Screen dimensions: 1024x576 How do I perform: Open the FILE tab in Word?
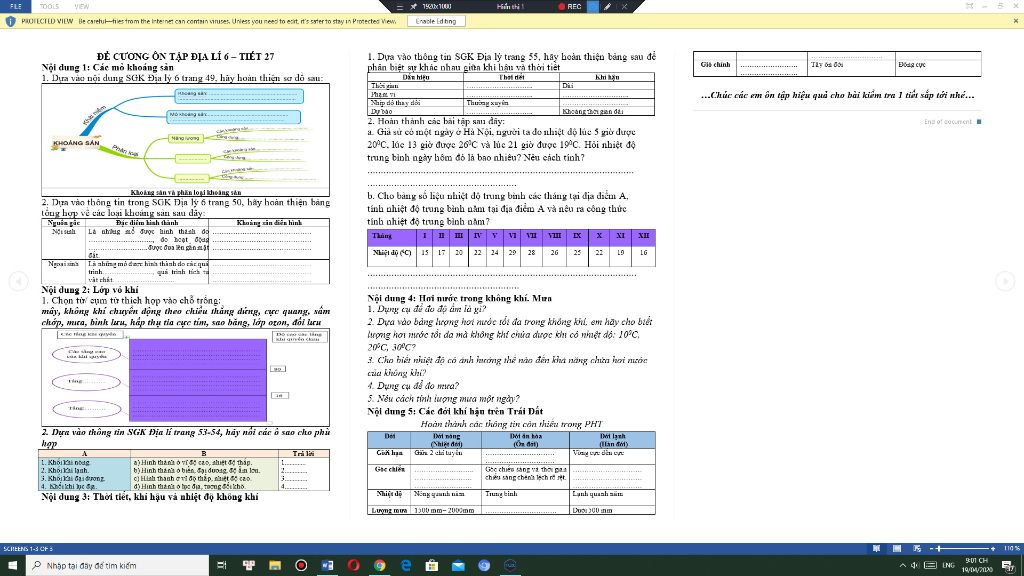click(16, 6)
